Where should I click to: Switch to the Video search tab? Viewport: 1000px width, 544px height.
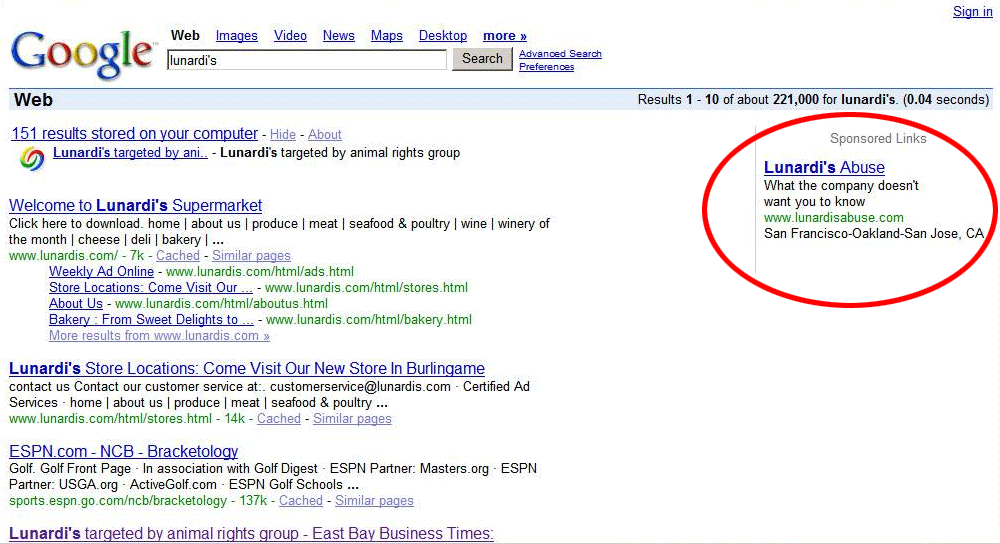(290, 36)
